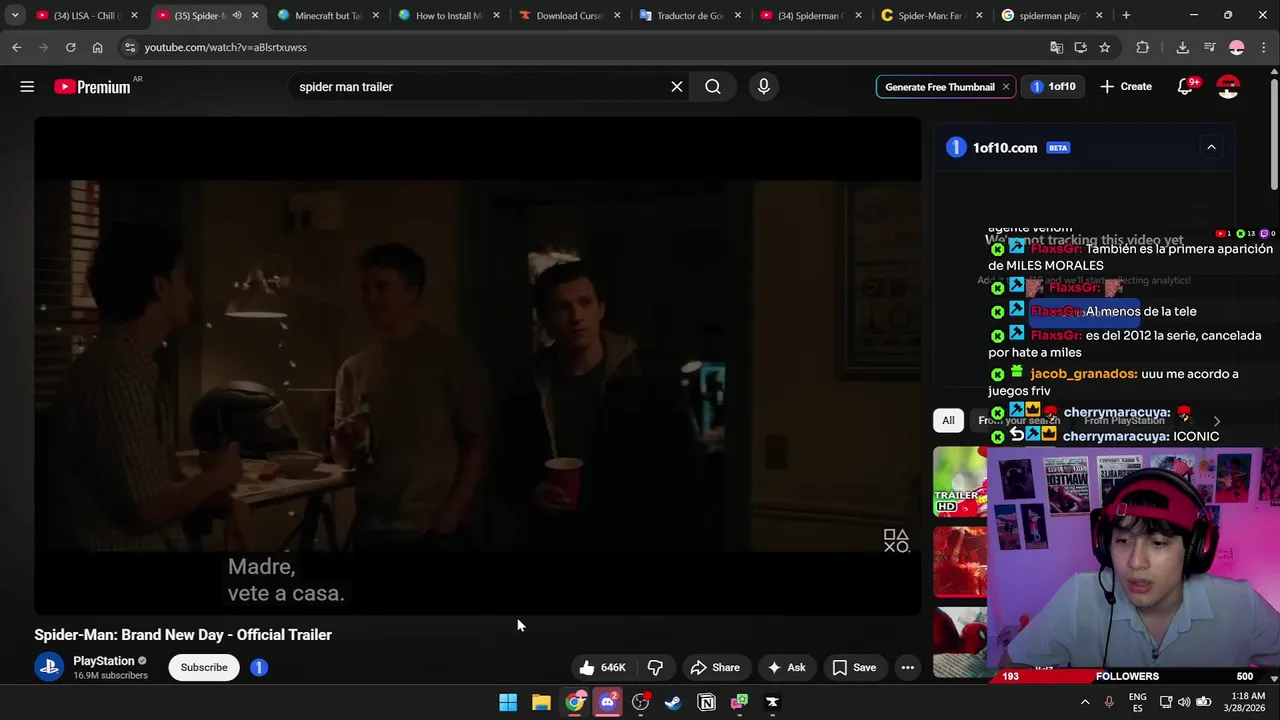View site information icon in address bar
Viewport: 1280px width, 720px height.
coord(129,47)
